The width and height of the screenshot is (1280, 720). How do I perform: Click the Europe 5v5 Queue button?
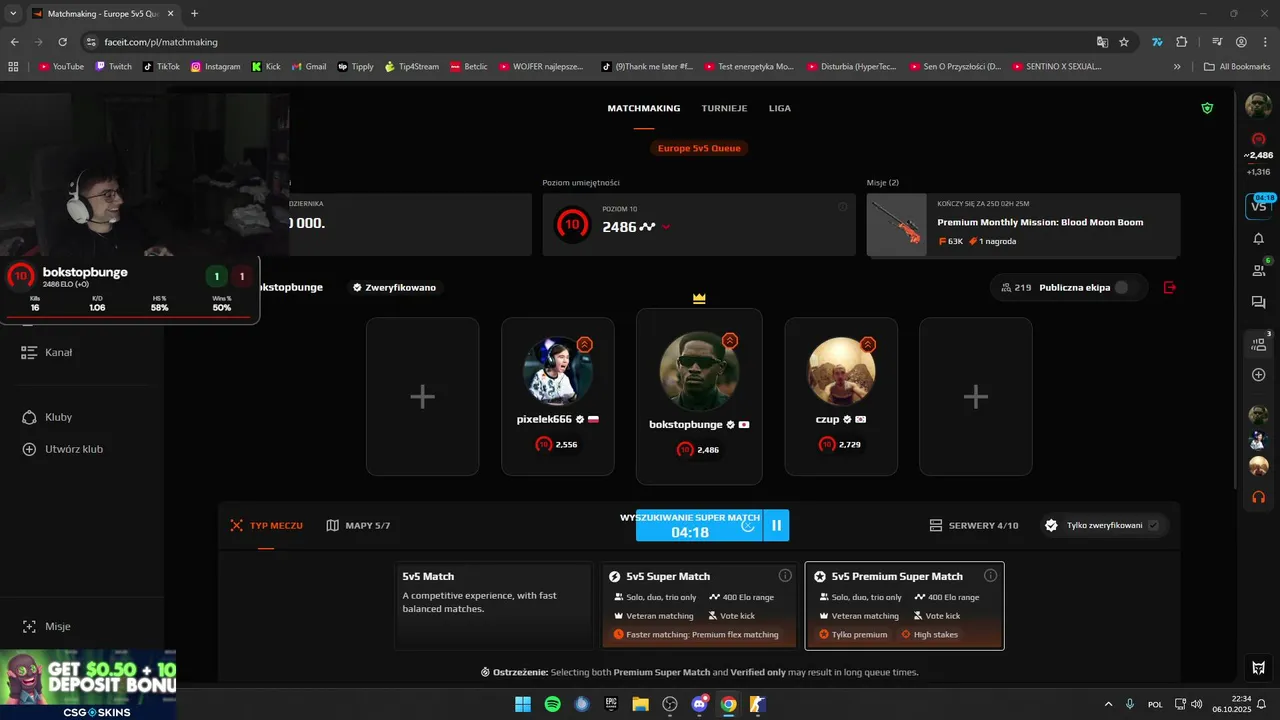(x=699, y=148)
